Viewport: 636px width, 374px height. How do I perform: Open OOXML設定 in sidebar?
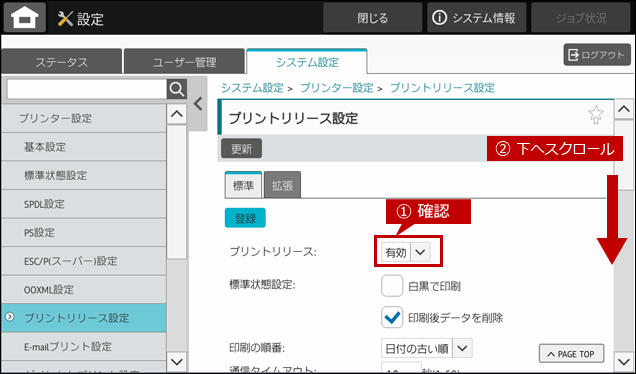click(x=84, y=290)
